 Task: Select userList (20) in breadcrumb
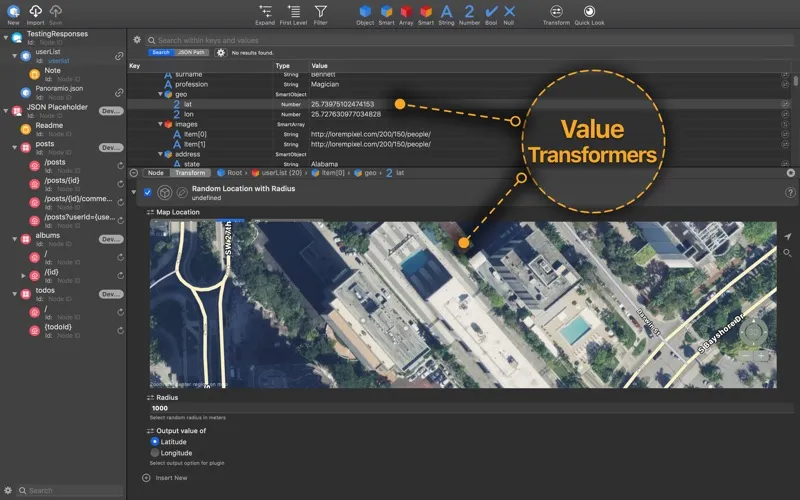[x=277, y=173]
